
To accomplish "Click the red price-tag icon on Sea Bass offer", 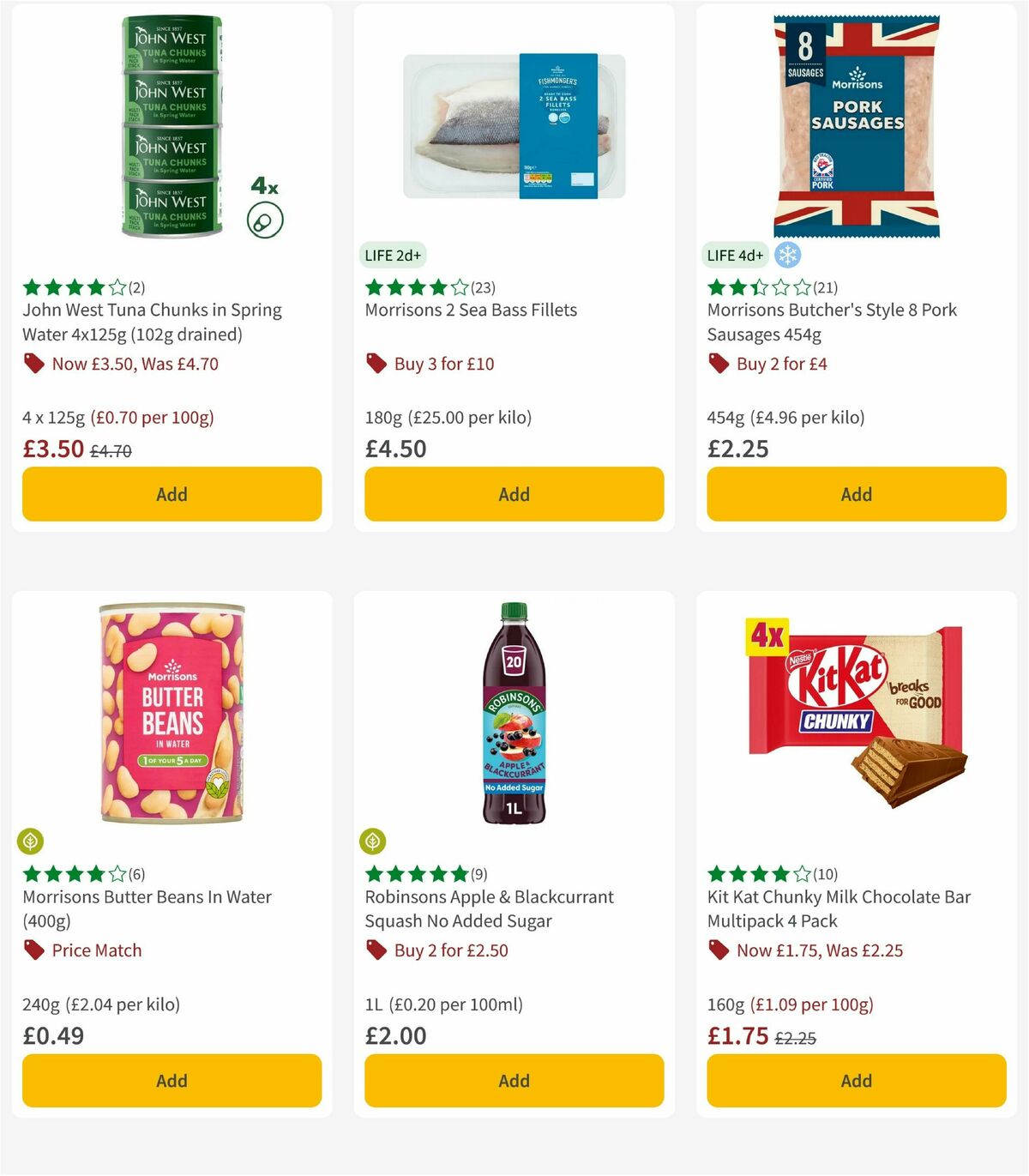I will pyautogui.click(x=375, y=364).
